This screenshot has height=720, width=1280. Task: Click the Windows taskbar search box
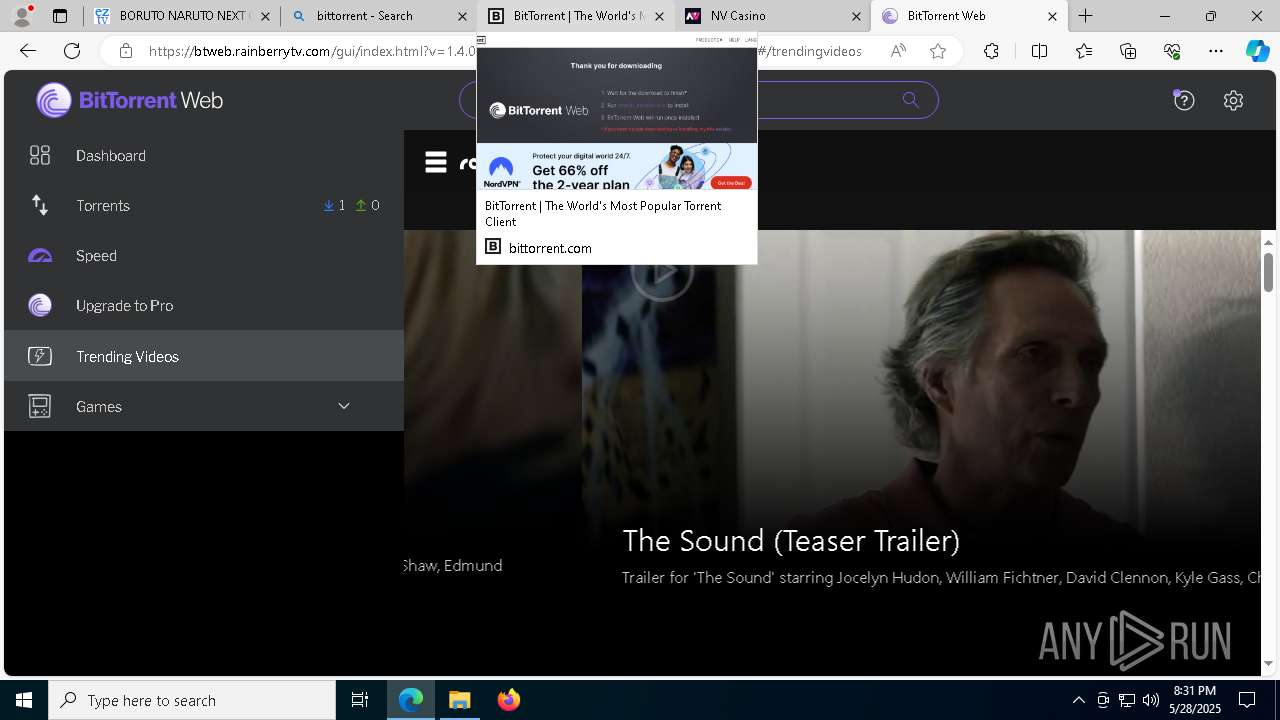click(192, 700)
